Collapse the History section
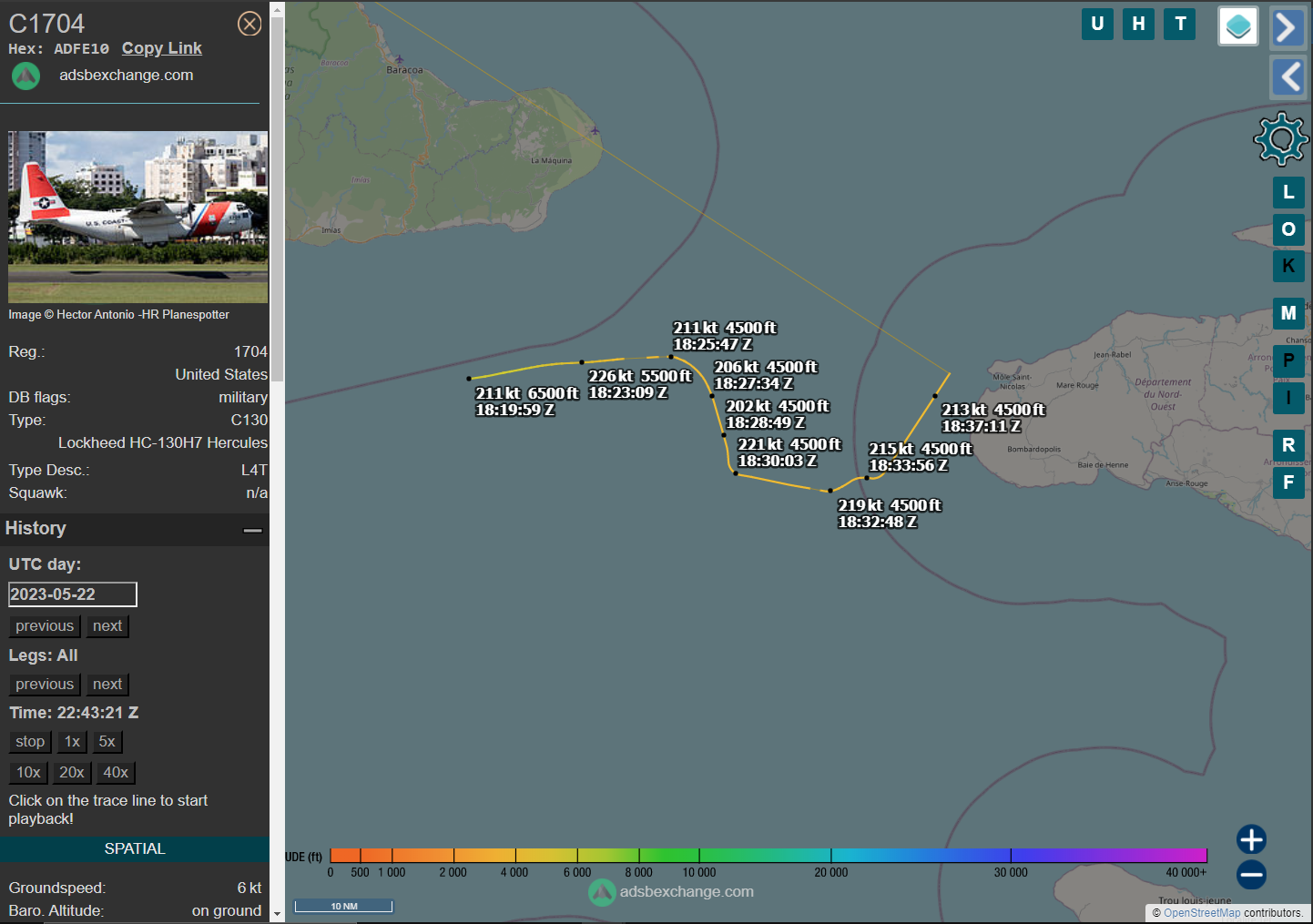Image resolution: width=1313 pixels, height=924 pixels. tap(253, 530)
